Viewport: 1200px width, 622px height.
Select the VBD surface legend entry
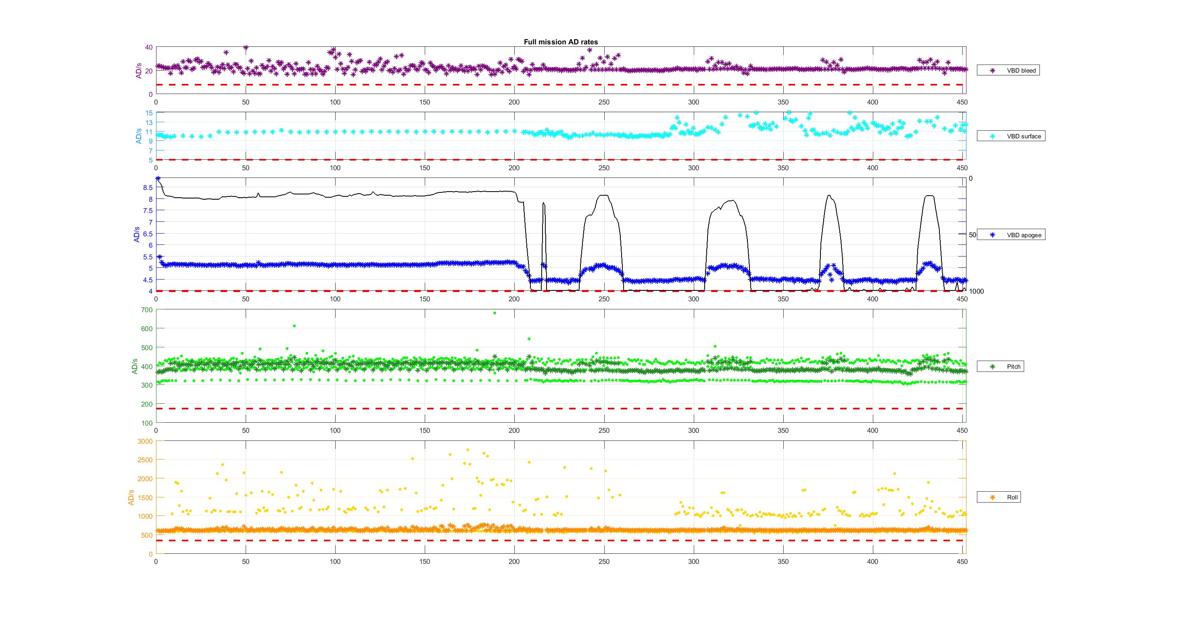pyautogui.click(x=1012, y=135)
